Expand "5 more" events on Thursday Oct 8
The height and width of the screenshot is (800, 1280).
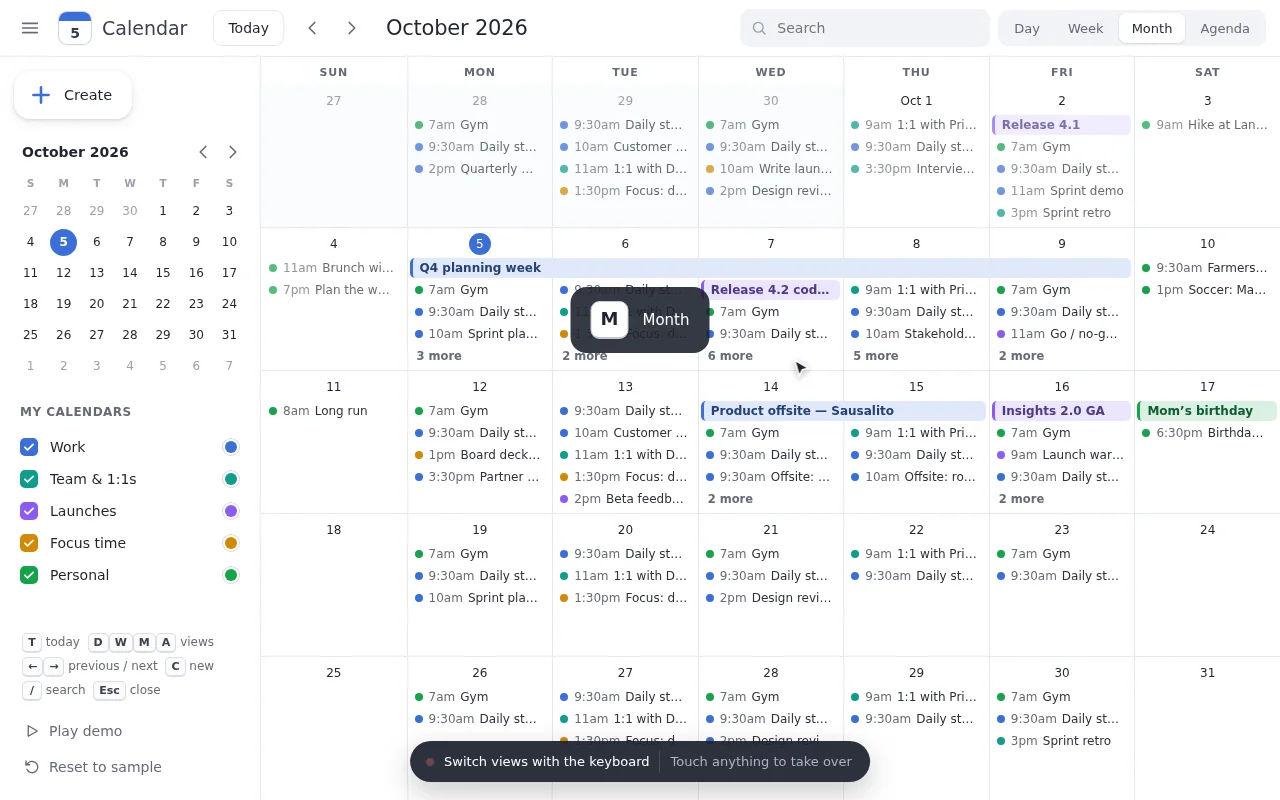point(875,356)
